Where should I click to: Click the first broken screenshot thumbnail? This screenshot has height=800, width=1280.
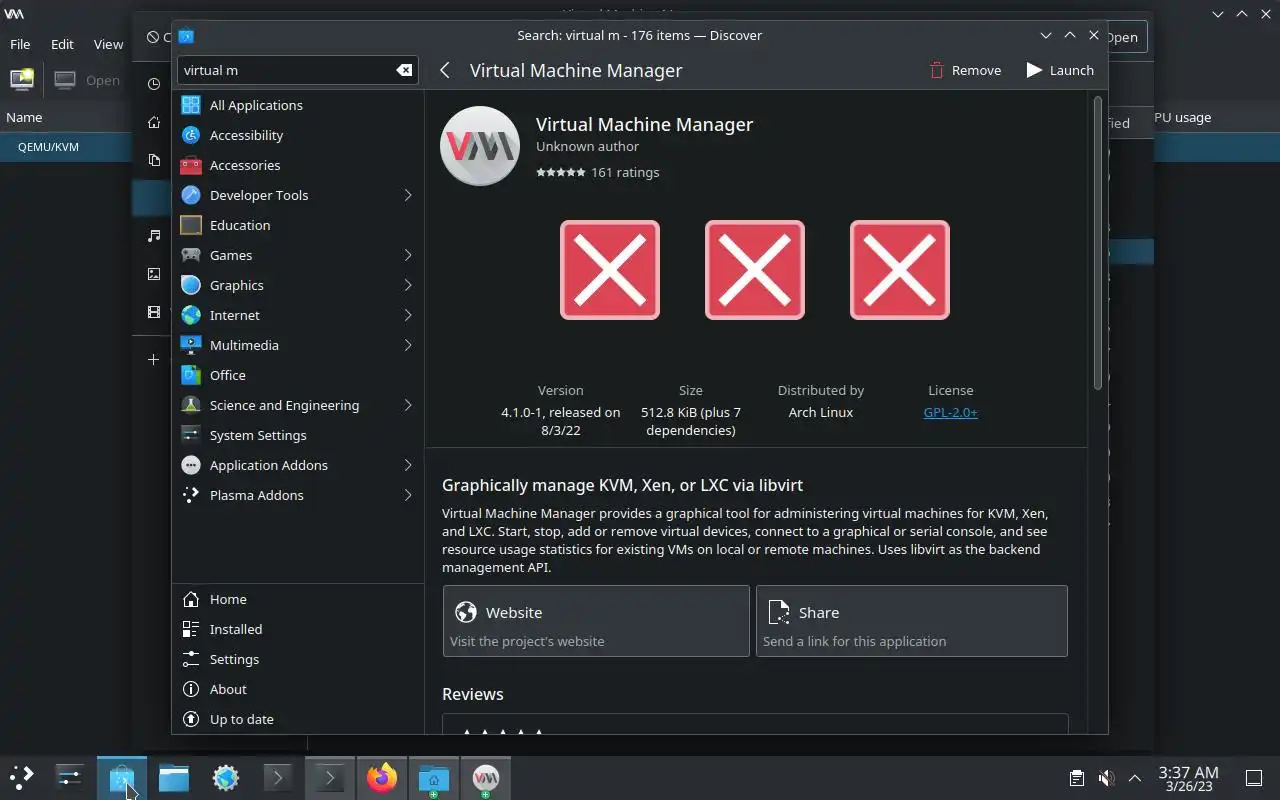coord(610,270)
